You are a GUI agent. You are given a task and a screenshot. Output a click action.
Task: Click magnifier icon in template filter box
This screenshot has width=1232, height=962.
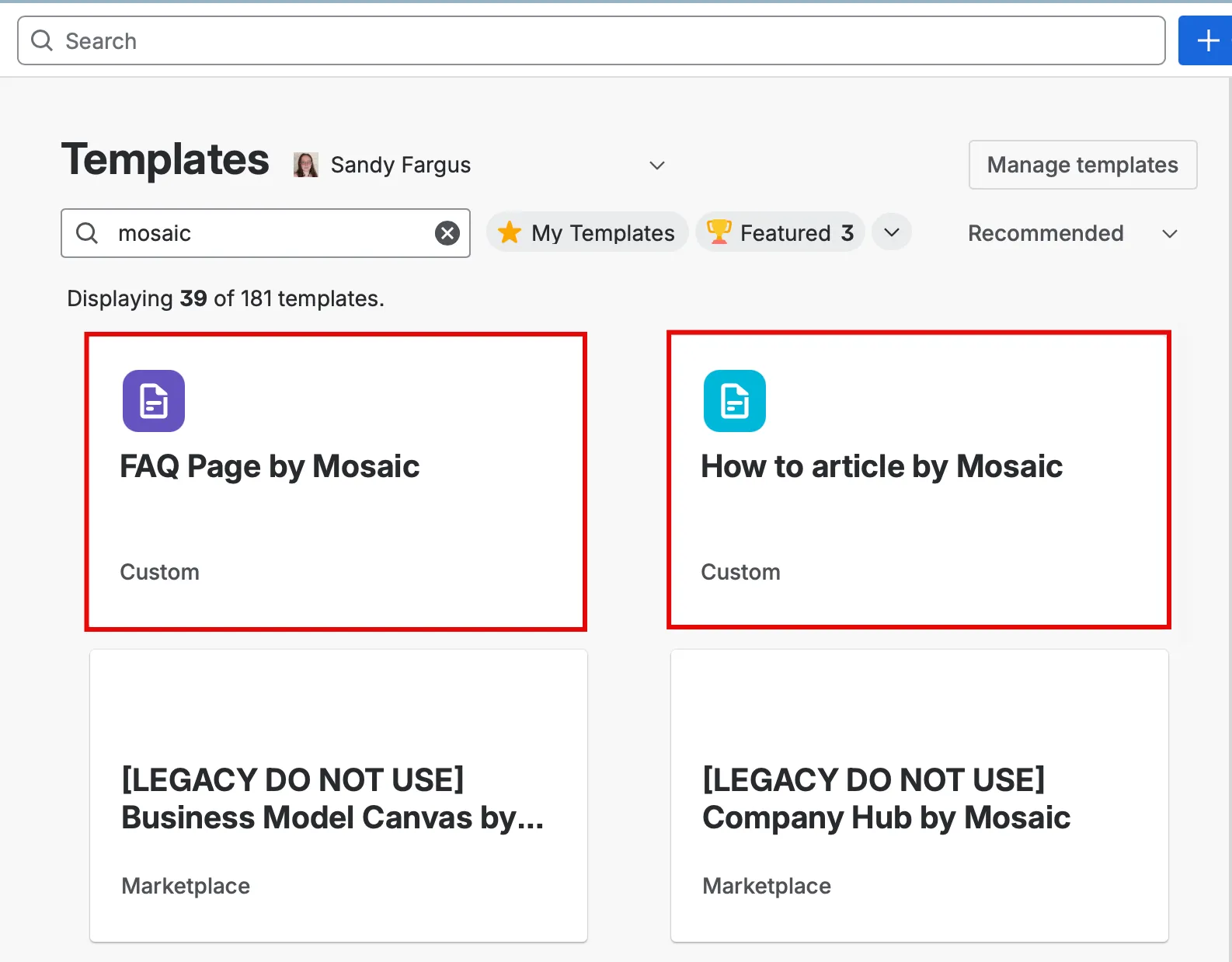point(87,233)
